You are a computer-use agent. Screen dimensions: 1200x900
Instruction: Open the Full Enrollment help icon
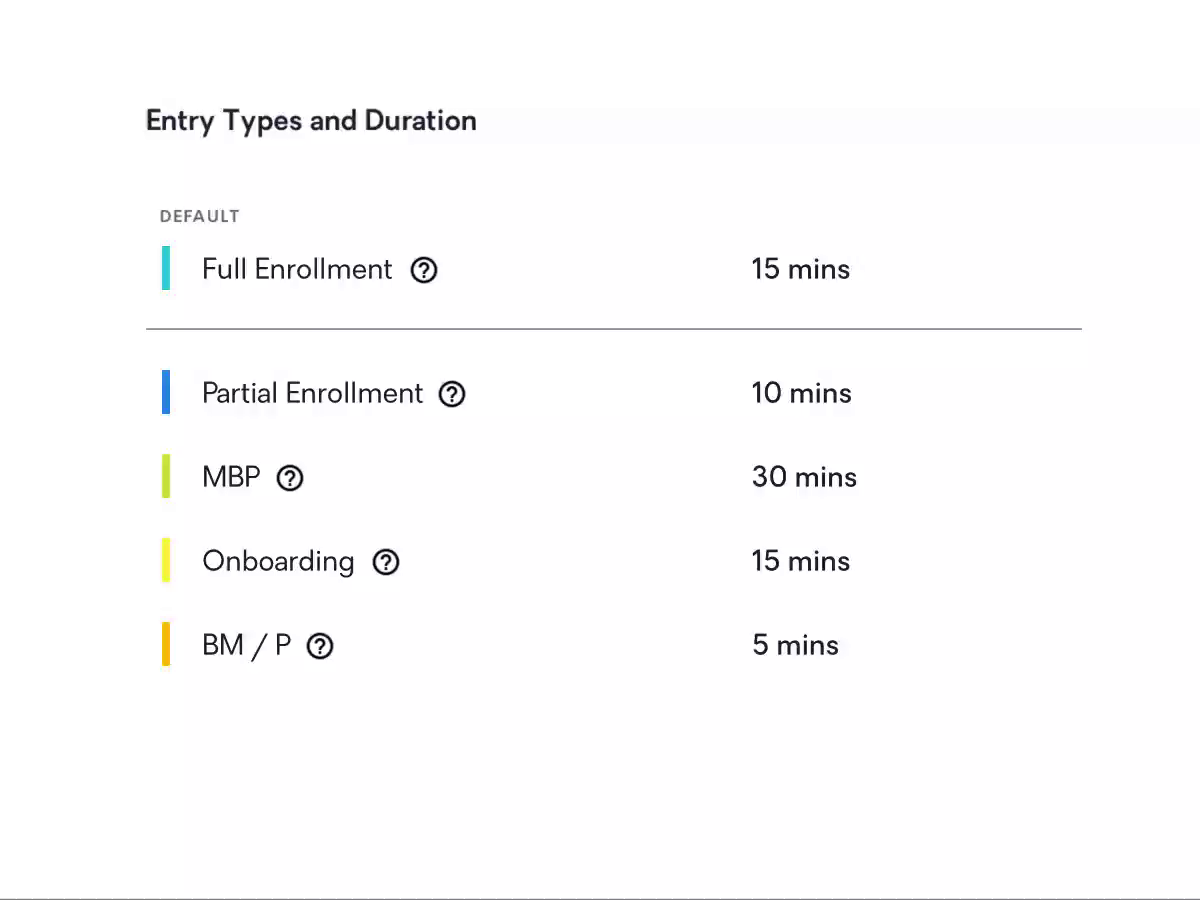point(423,269)
